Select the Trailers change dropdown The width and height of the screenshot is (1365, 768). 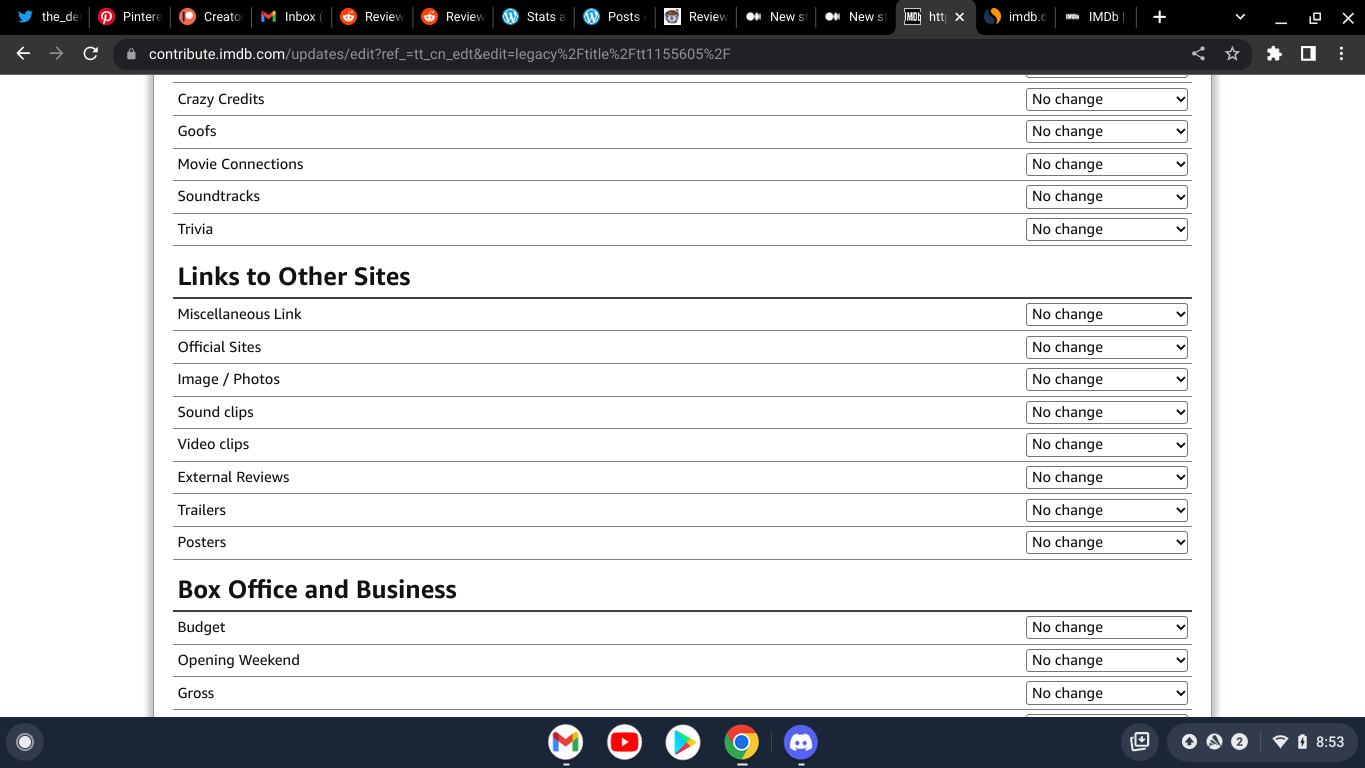coord(1107,510)
